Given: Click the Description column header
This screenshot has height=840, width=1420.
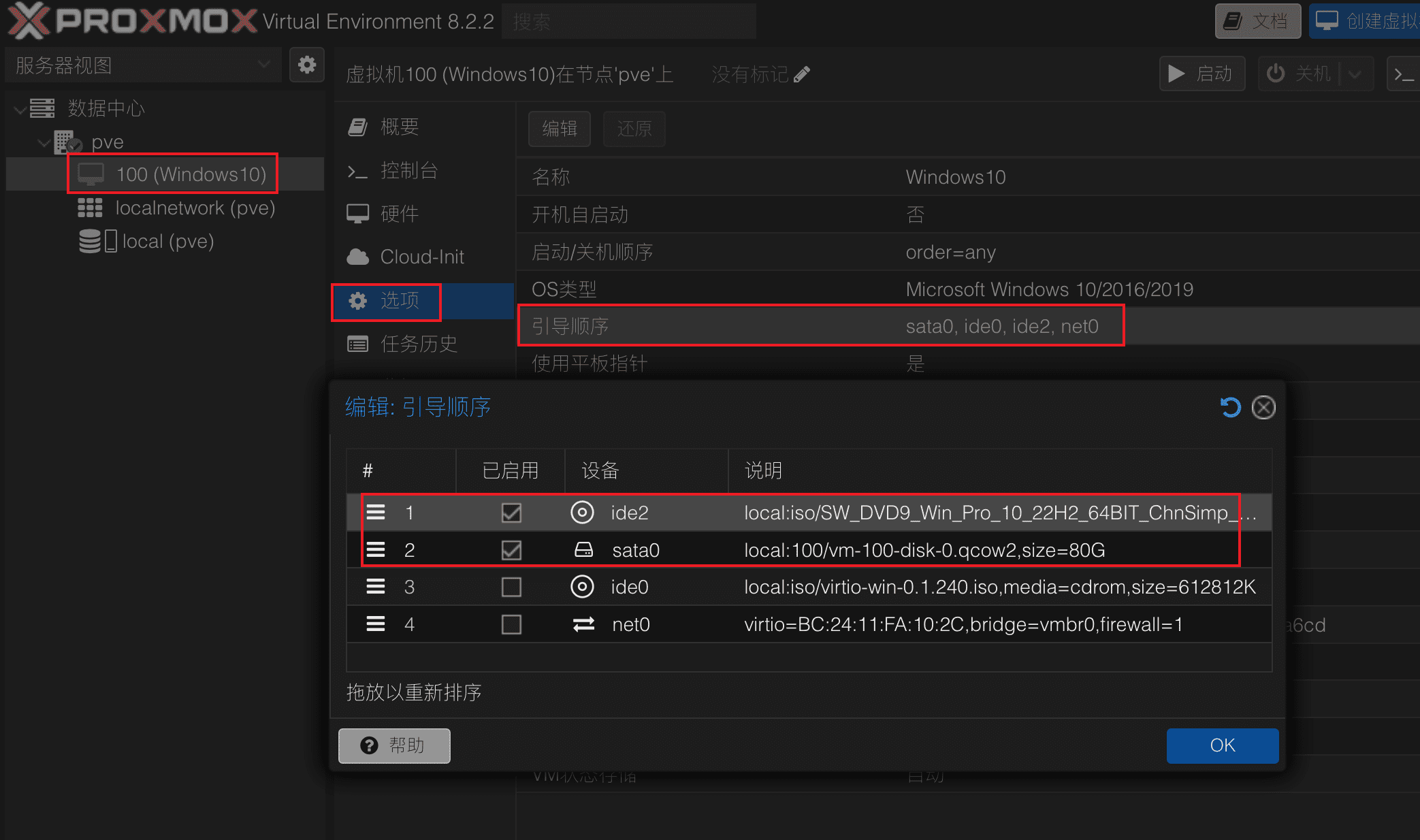Looking at the screenshot, I should [x=1000, y=470].
